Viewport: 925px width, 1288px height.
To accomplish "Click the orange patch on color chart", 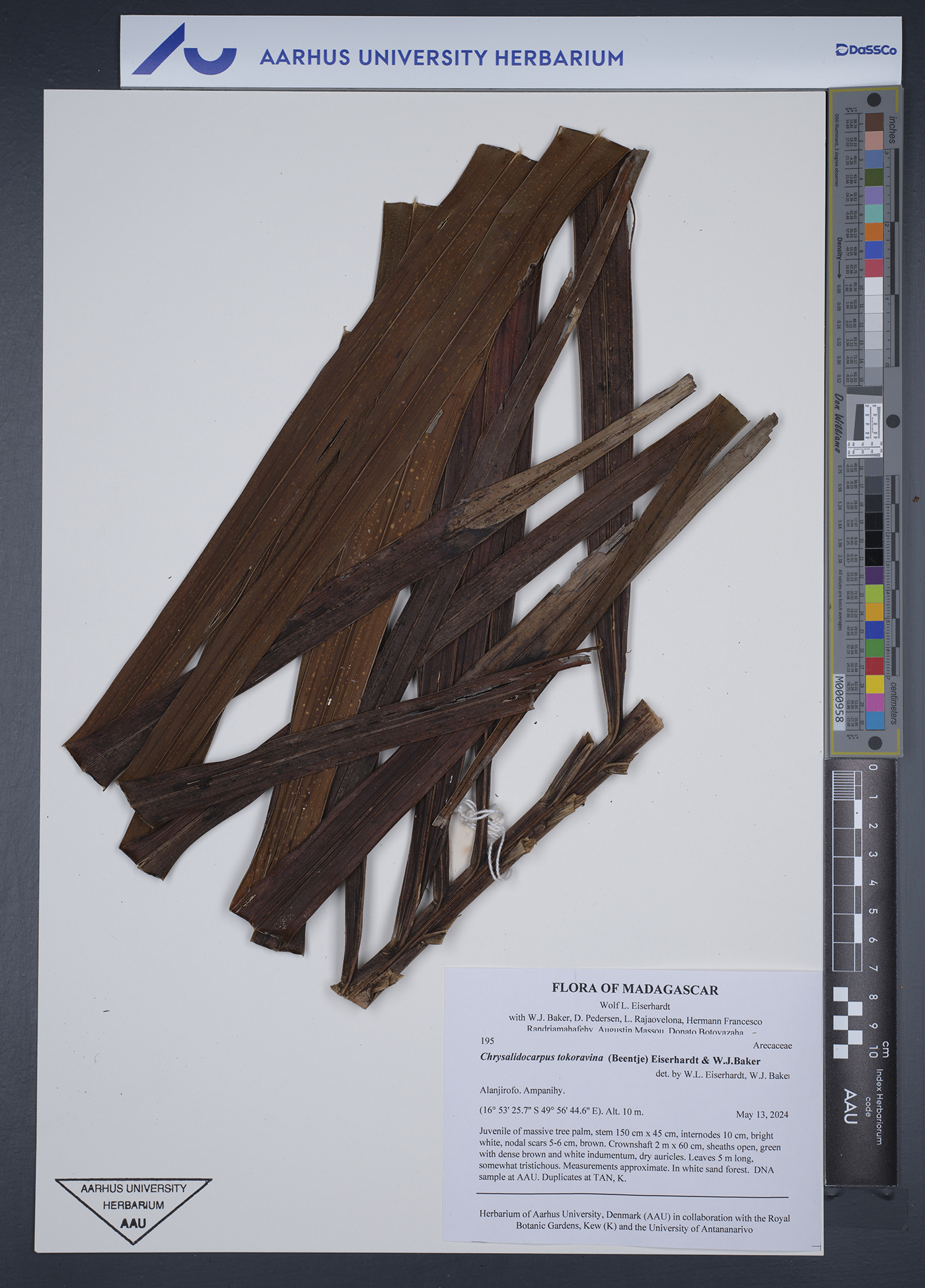I will [873, 232].
